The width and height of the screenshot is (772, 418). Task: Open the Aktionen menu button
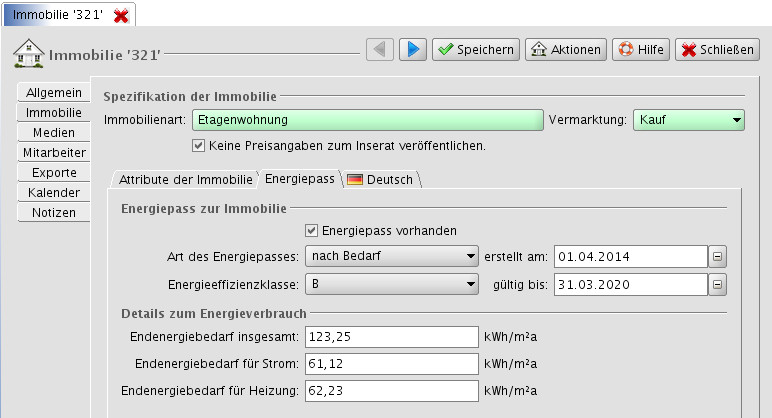pyautogui.click(x=566, y=49)
